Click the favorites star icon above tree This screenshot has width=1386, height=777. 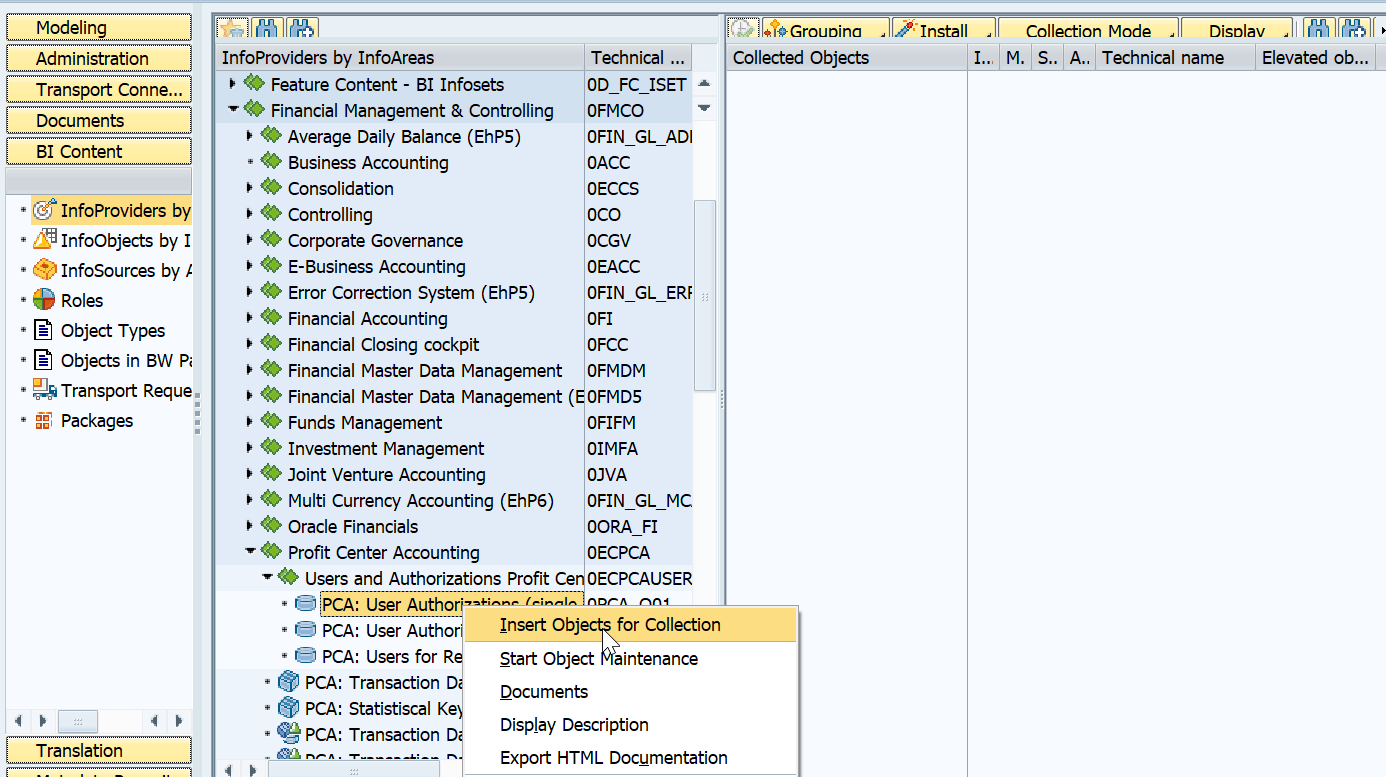point(232,30)
